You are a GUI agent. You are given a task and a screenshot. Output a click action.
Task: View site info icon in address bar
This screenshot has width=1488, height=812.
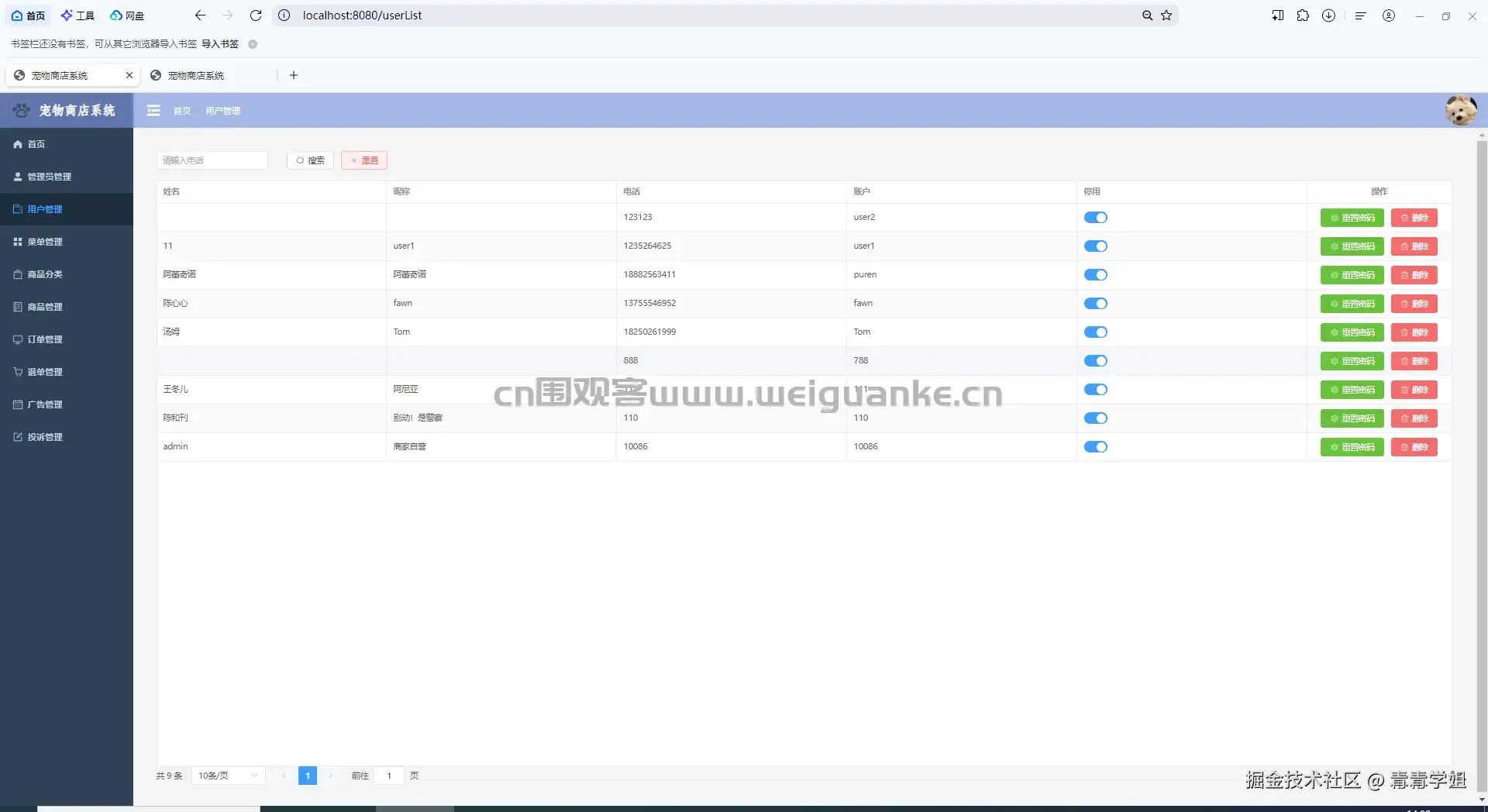(284, 15)
